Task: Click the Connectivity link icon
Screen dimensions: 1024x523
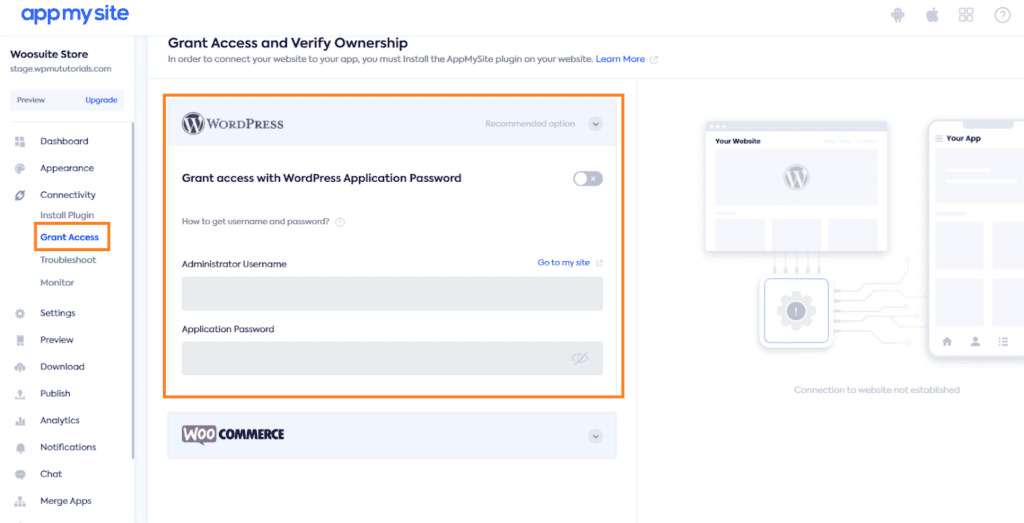Action: pyautogui.click(x=20, y=195)
